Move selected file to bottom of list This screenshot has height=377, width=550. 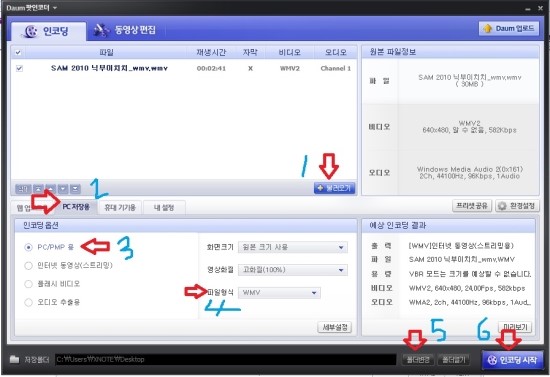click(x=75, y=189)
